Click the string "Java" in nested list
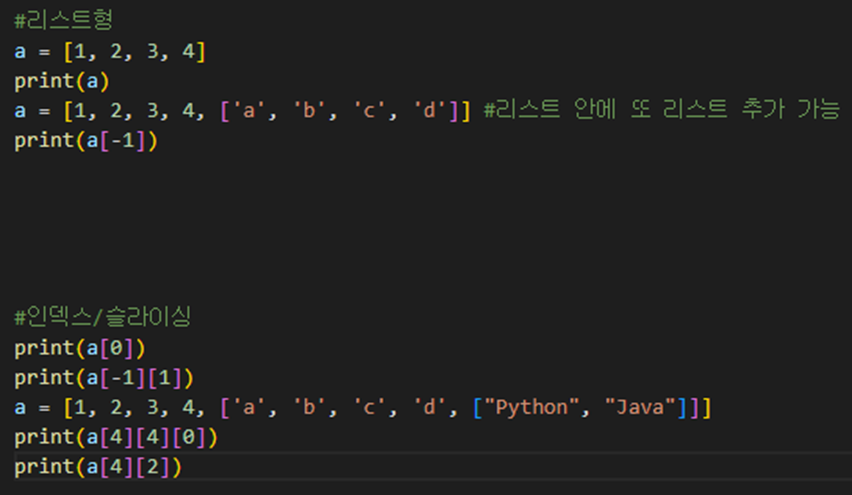Viewport: 852px width, 495px height. click(640, 407)
